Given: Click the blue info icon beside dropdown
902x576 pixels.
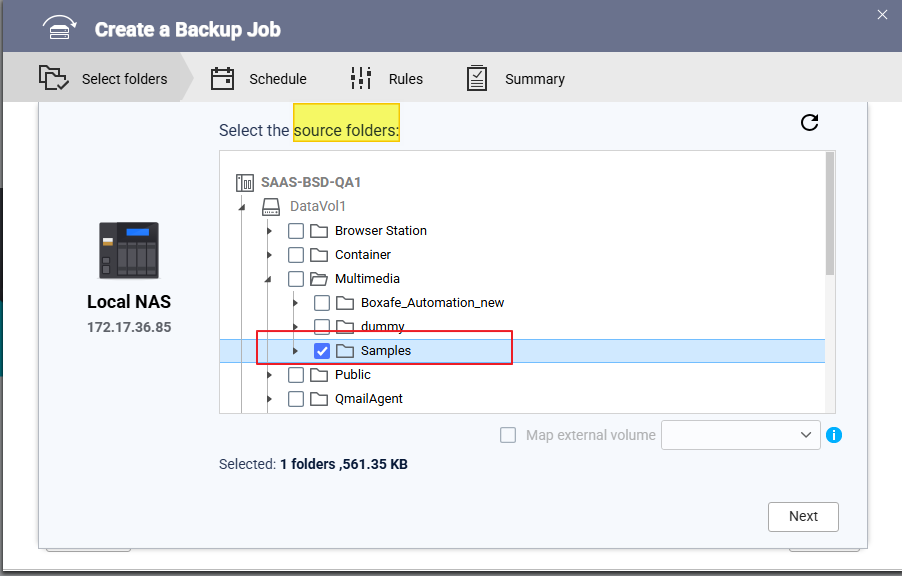Looking at the screenshot, I should point(834,435).
